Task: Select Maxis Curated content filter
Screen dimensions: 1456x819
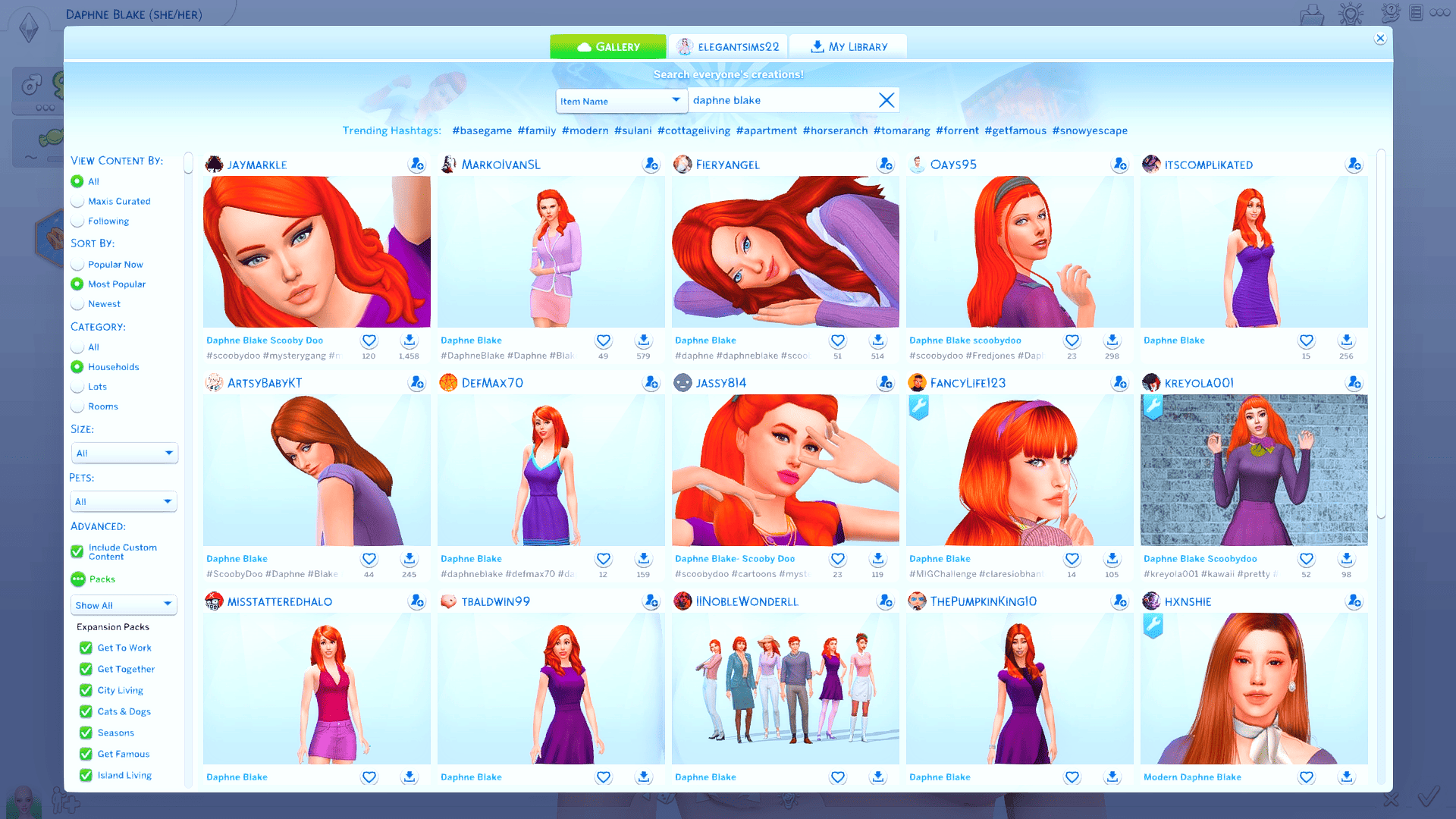Action: (x=77, y=201)
